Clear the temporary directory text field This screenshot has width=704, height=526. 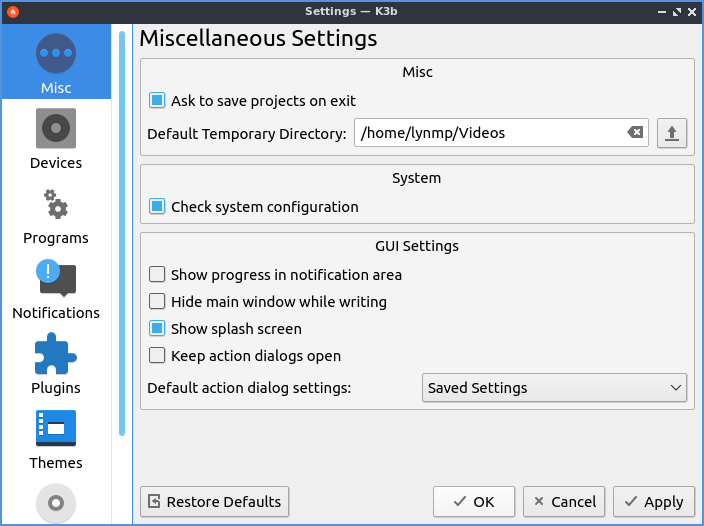point(634,133)
